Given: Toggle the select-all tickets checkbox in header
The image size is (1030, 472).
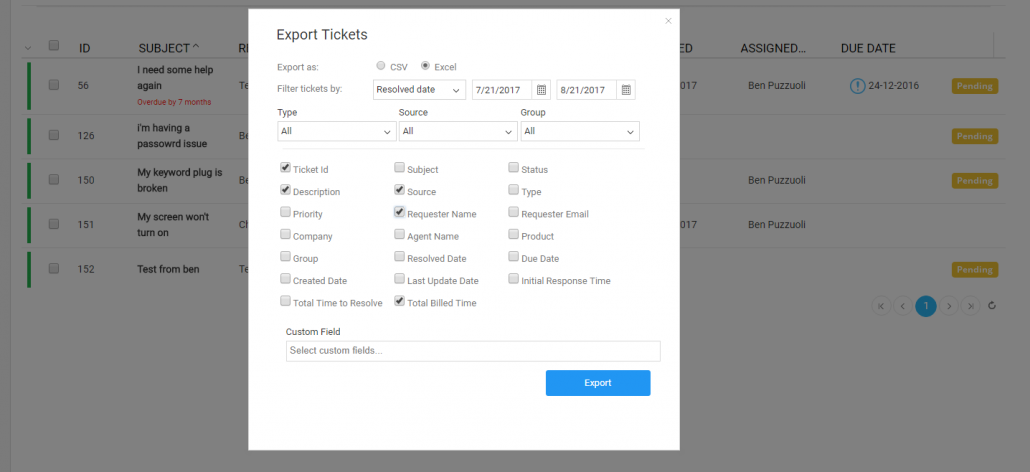Looking at the screenshot, I should coord(54,45).
